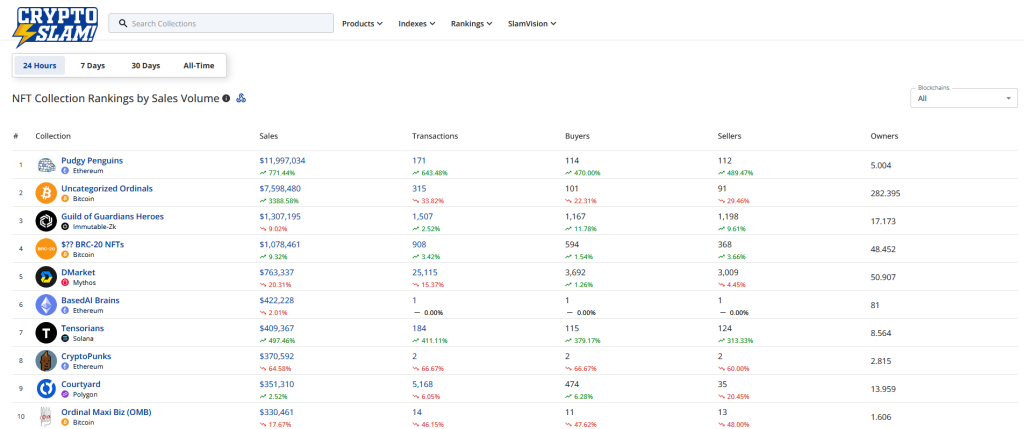The width and height of the screenshot is (1024, 429).
Task: Click the Ethereum chain icon under BasedAI Brains
Action: (x=65, y=311)
